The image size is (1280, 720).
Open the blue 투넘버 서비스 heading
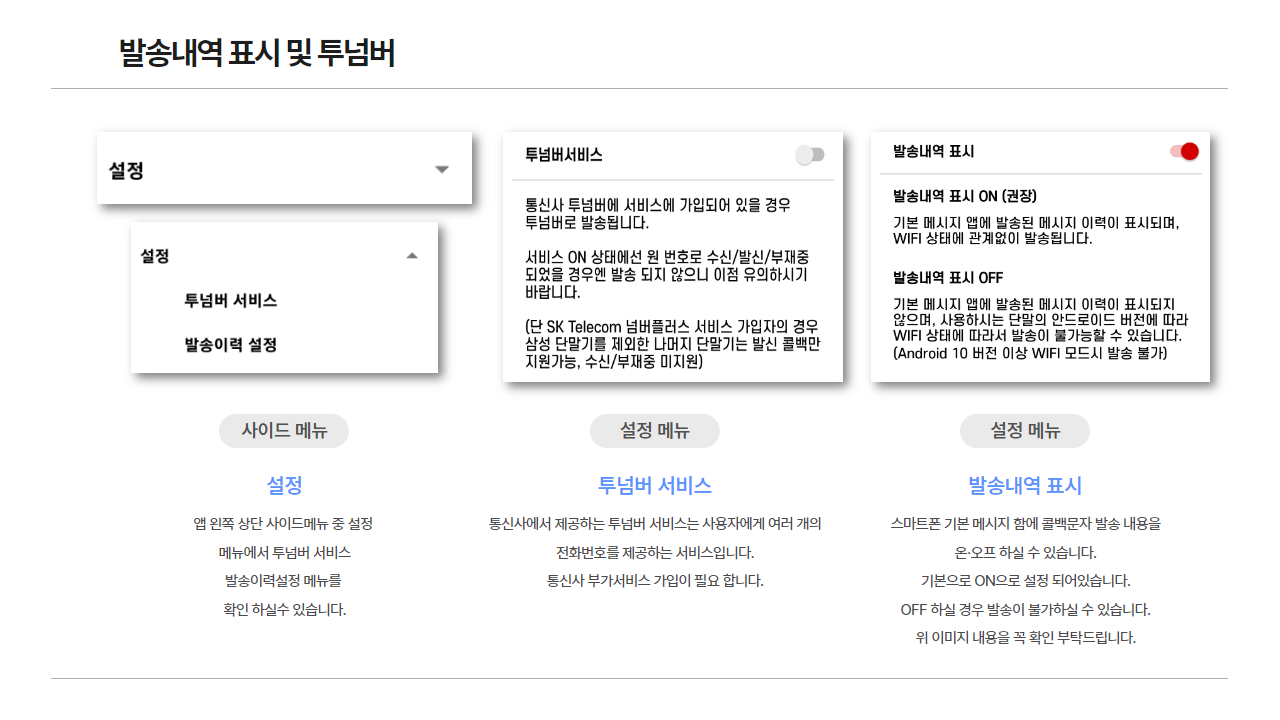coord(655,486)
